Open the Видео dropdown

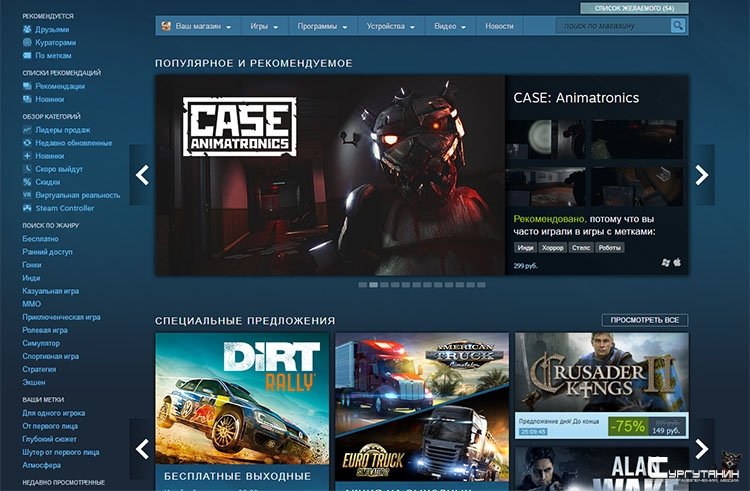450,26
